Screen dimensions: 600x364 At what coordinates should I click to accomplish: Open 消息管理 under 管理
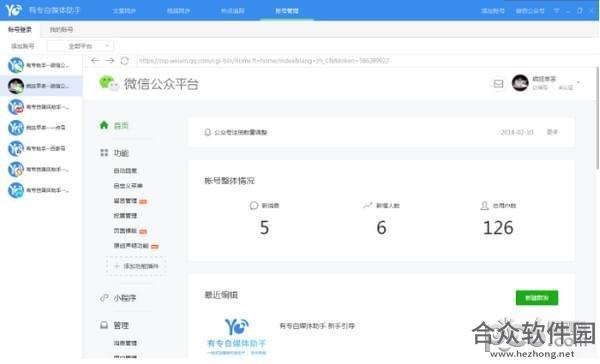coord(125,343)
